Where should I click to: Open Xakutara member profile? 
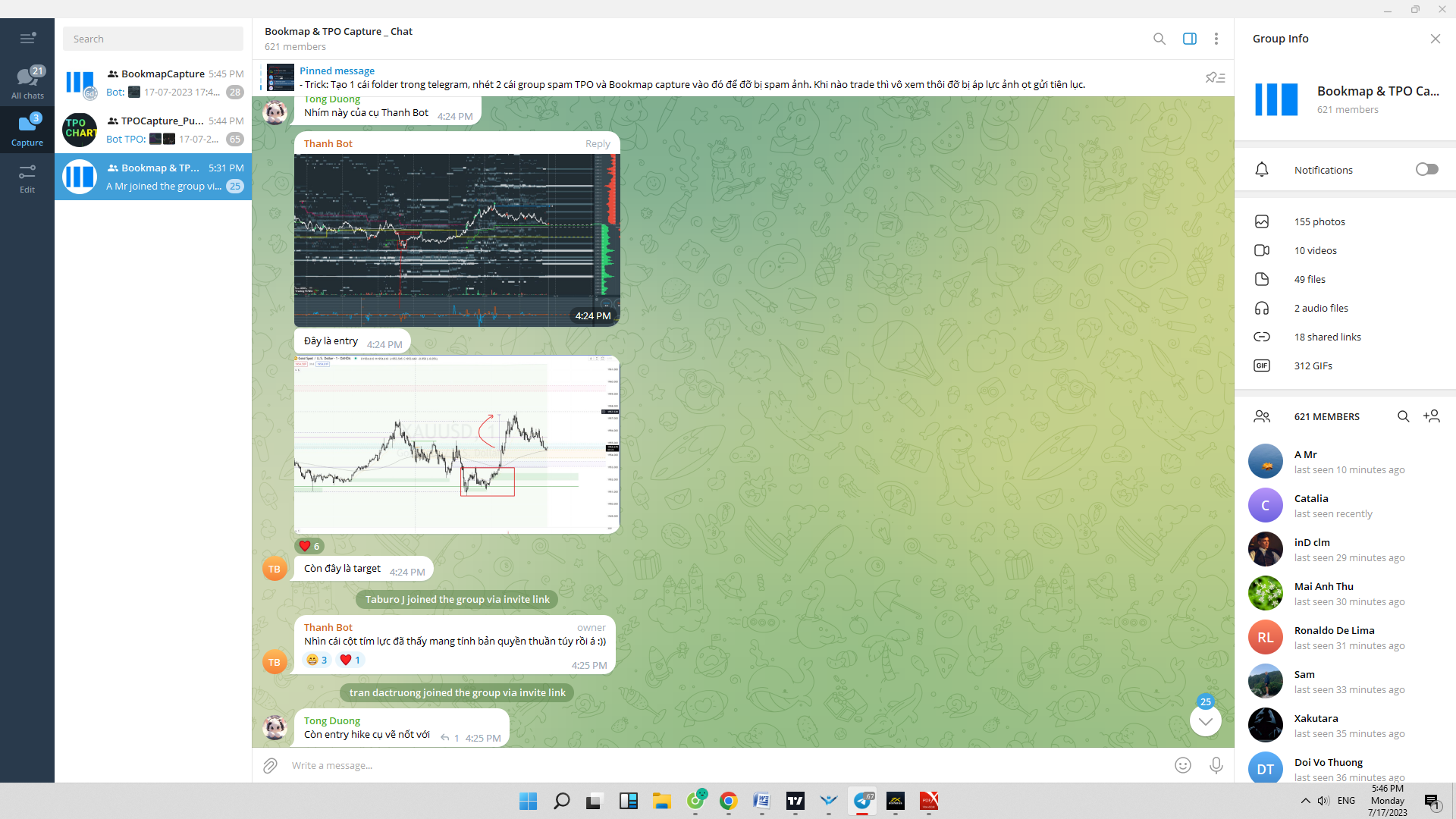point(1345,725)
